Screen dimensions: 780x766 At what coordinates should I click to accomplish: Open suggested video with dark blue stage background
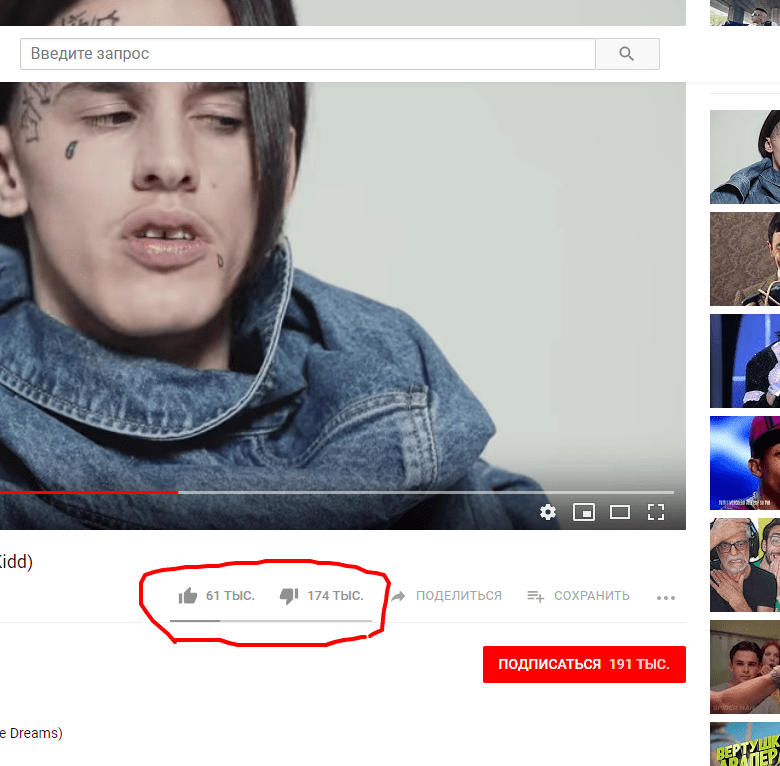pyautogui.click(x=745, y=361)
